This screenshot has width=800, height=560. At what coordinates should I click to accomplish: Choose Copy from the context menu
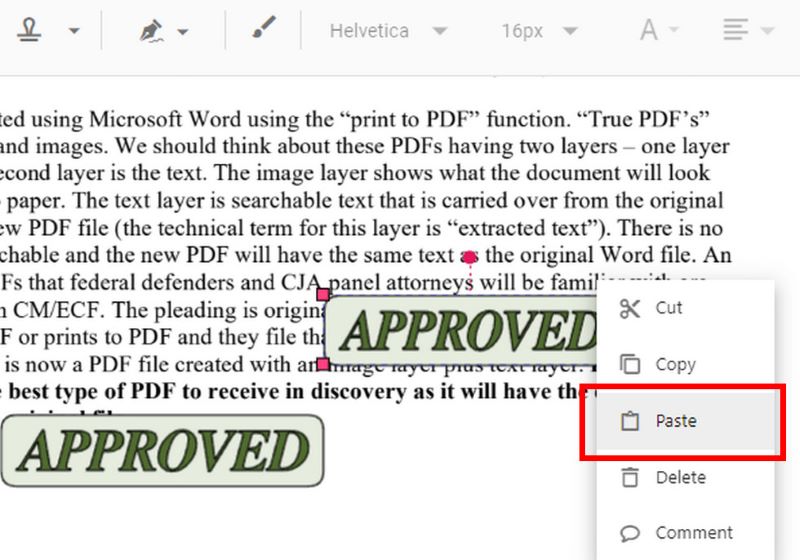[x=686, y=364]
